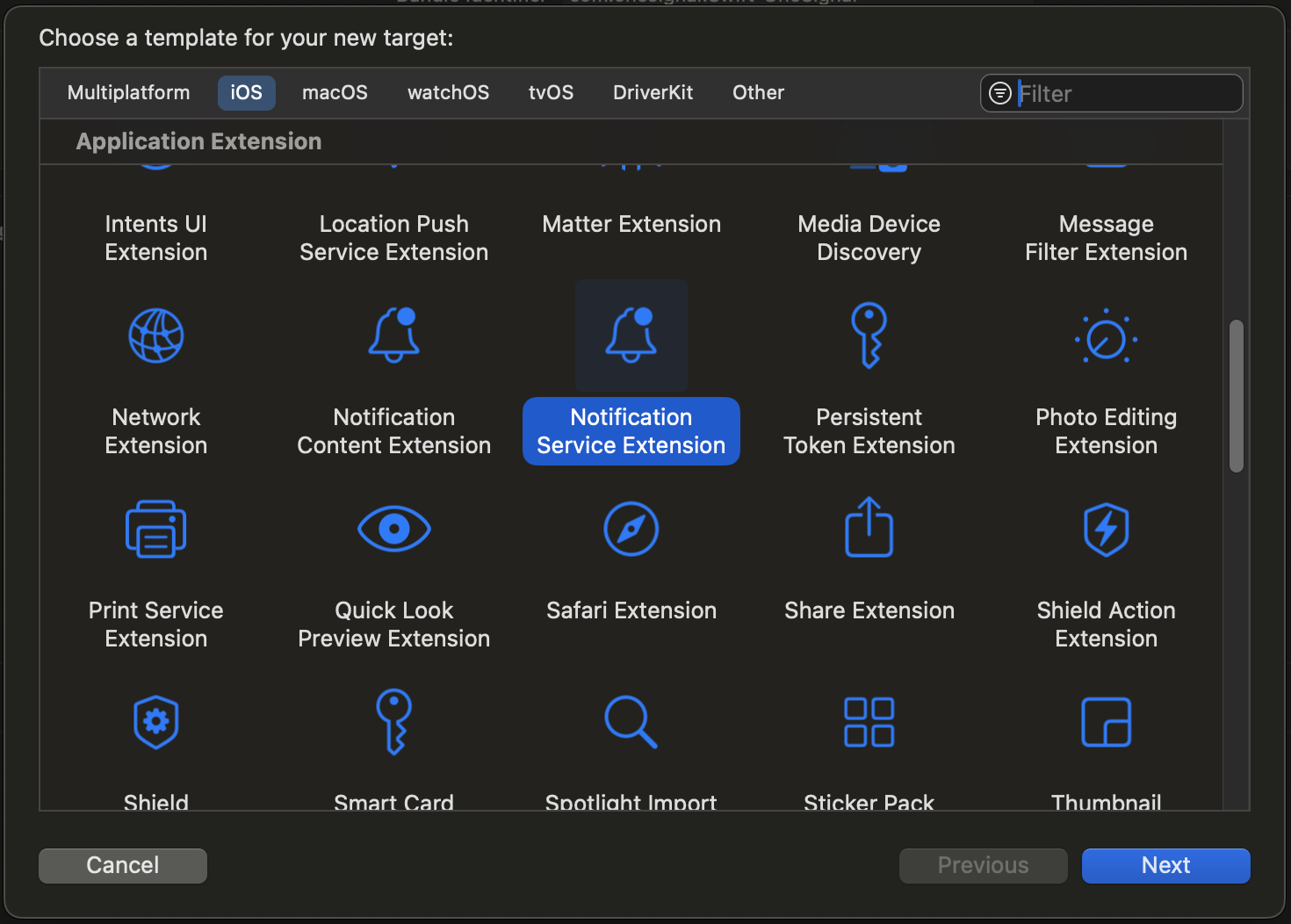
Task: Click the template list scrollbar thumb
Action: 1237,396
